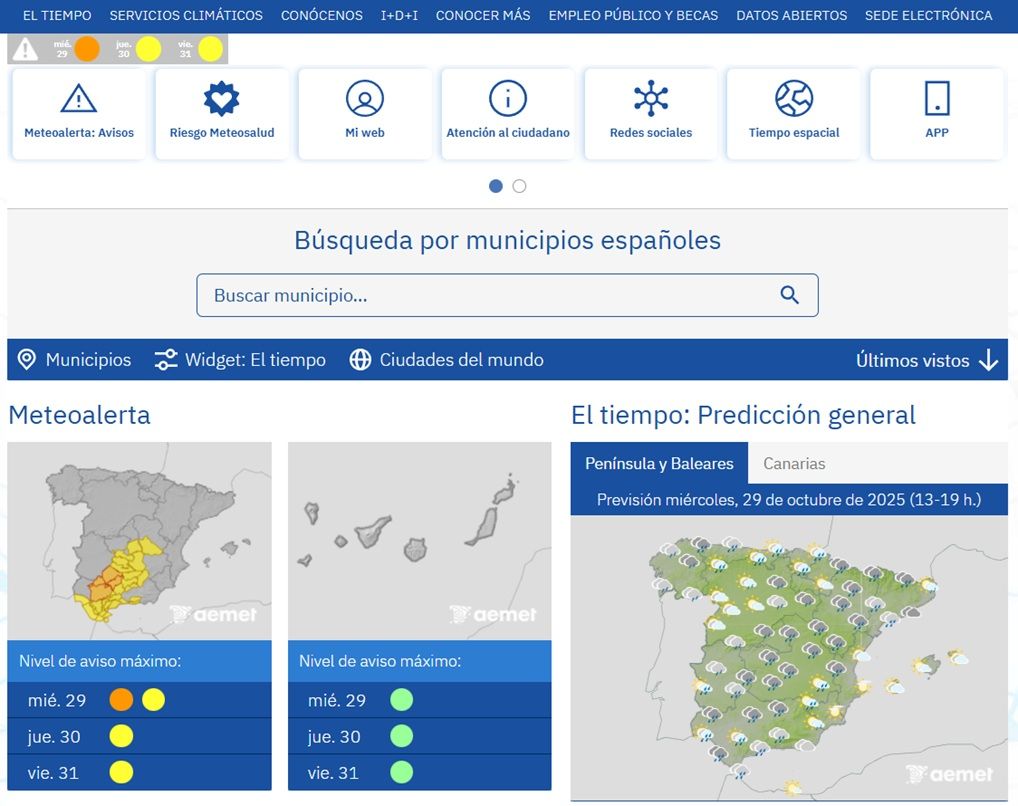Open the Canarias Meteoalerta map thumbnail

[419, 541]
